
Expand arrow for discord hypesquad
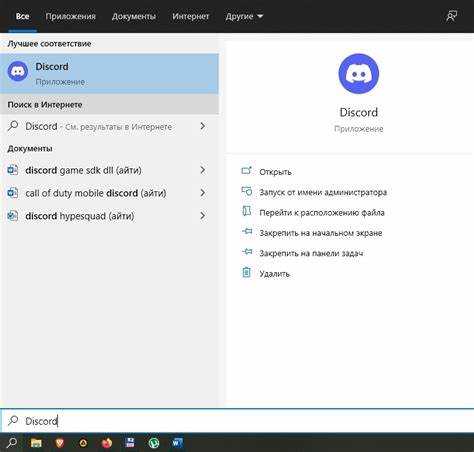pos(202,216)
